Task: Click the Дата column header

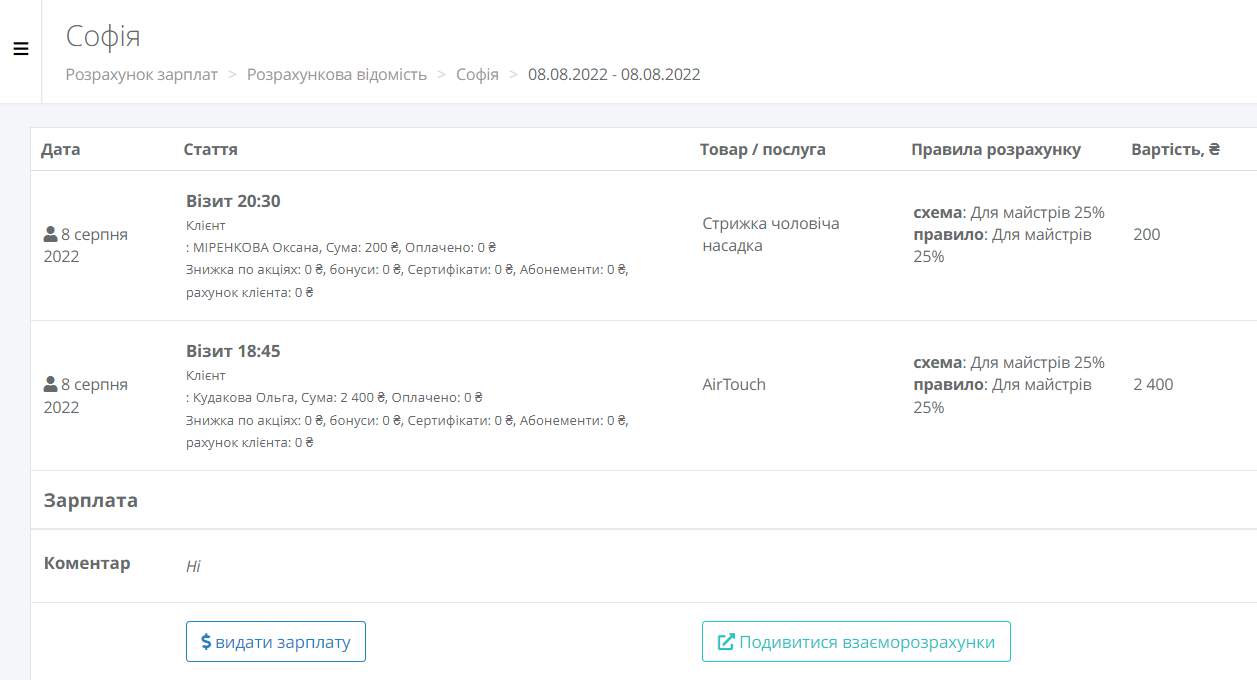Action: coord(60,149)
